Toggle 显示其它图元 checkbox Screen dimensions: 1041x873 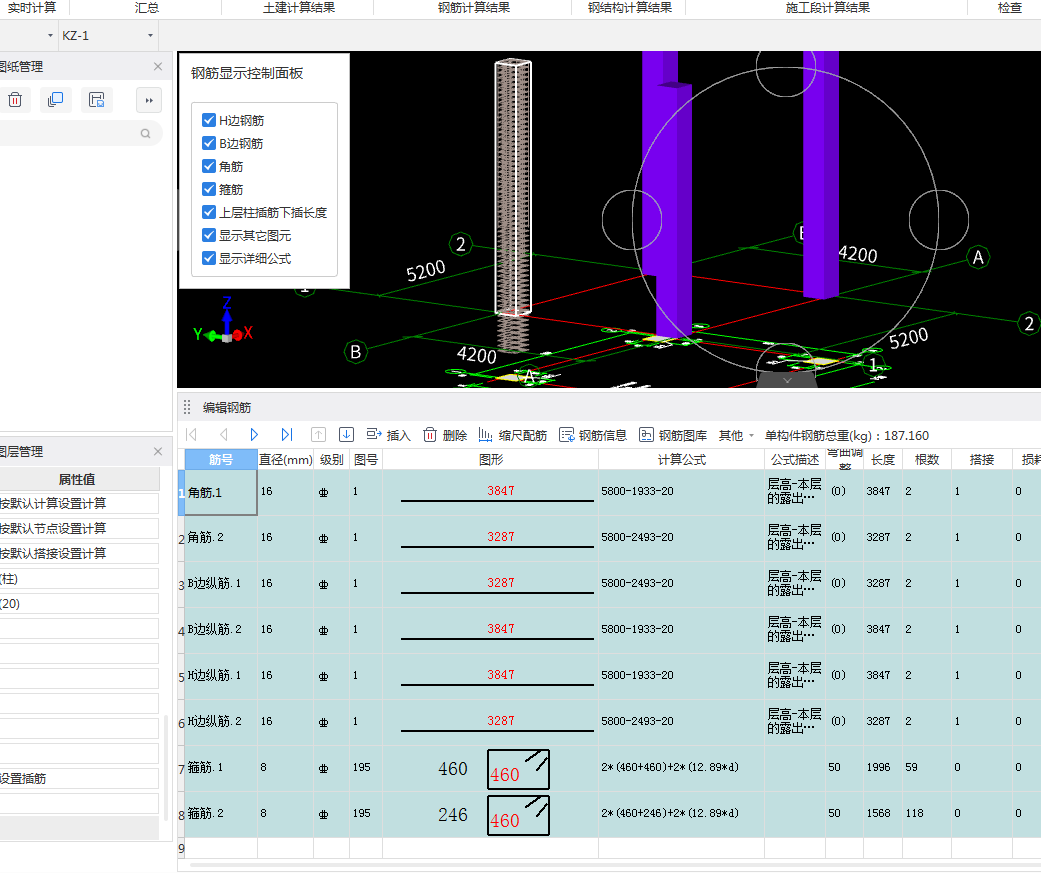coord(208,235)
